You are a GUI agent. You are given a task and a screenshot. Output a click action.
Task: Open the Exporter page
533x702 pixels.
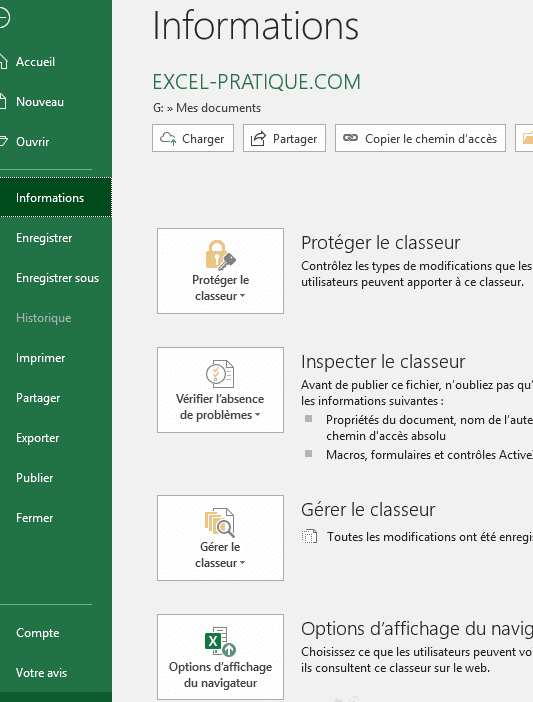point(38,438)
